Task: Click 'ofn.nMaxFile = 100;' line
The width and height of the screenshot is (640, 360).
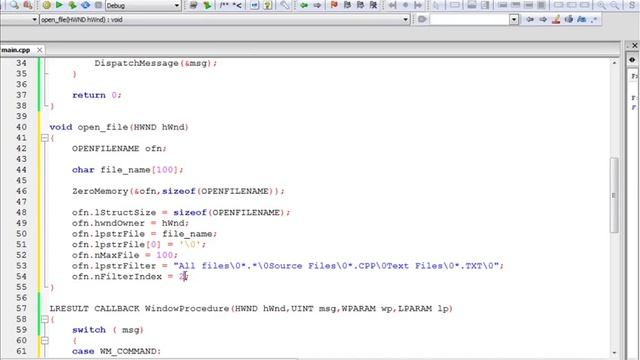Action: tap(125, 255)
